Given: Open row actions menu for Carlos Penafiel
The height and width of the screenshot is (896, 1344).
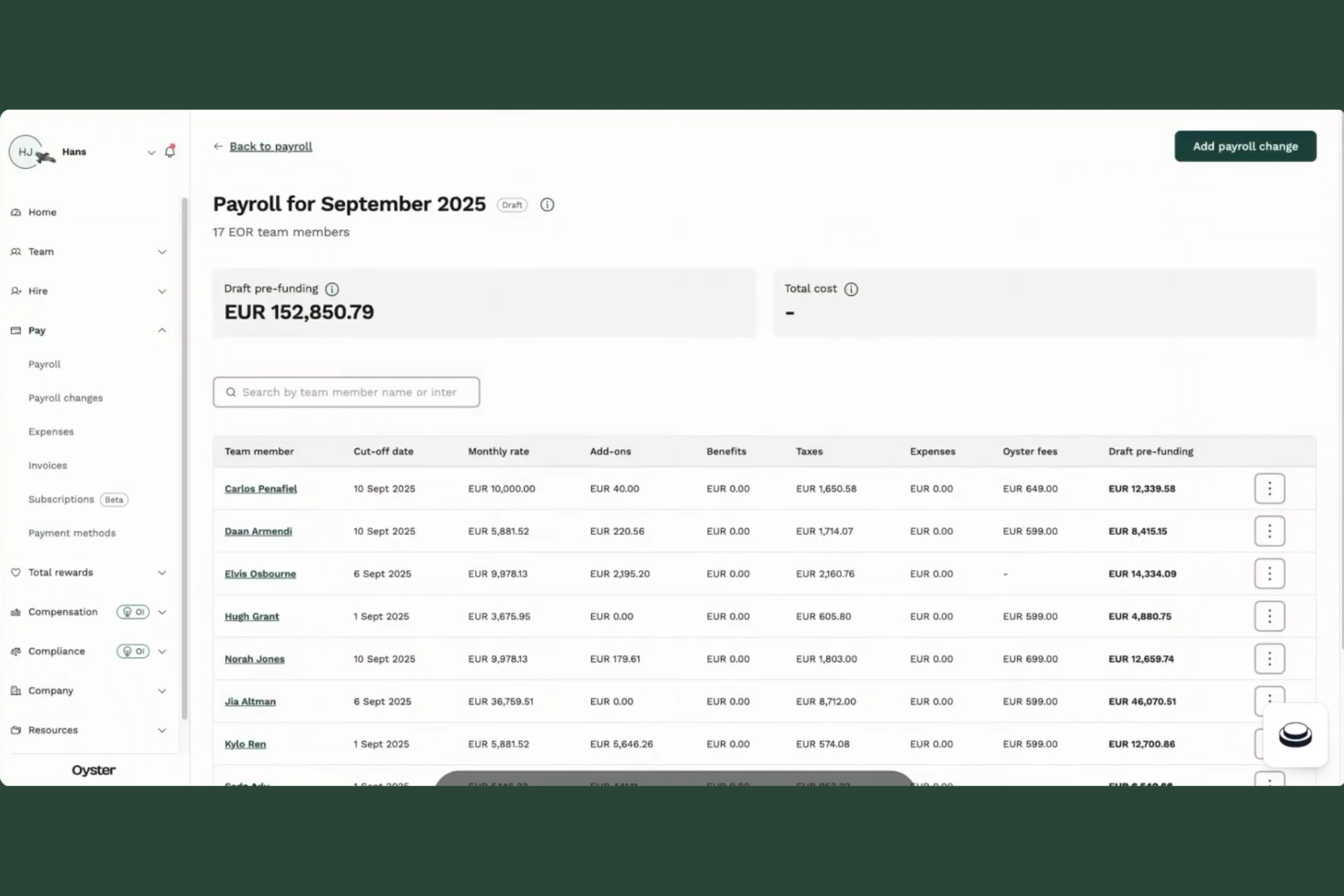Looking at the screenshot, I should coord(1270,488).
